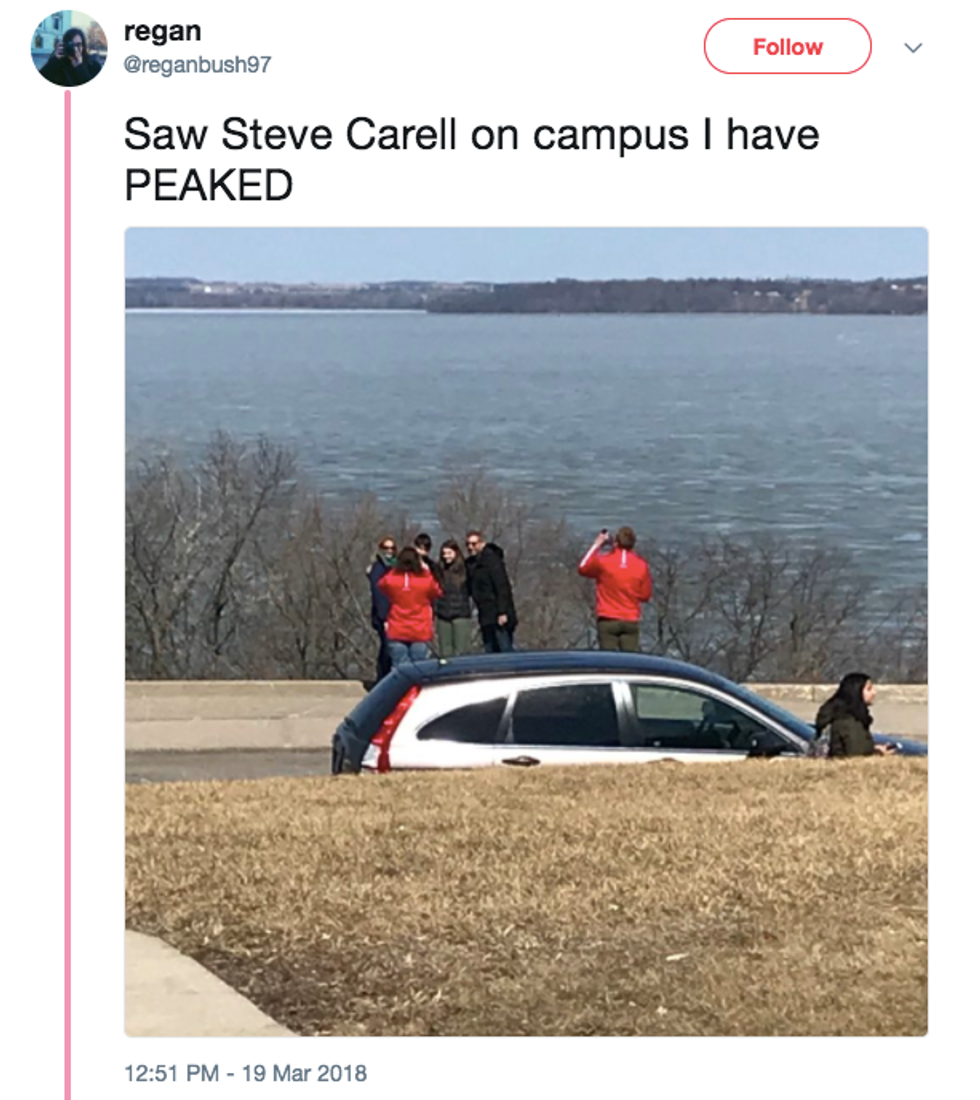
Task: Click the distant shoreline in the photo
Action: coord(526,295)
